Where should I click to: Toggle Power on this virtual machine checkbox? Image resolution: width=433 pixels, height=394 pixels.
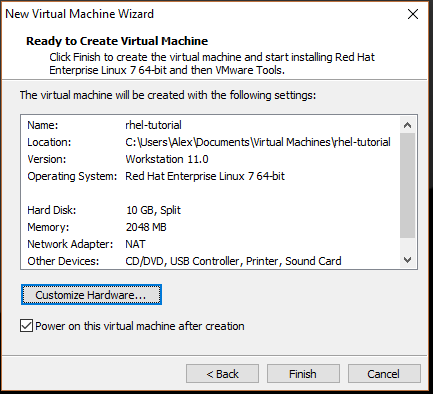[x=26, y=326]
